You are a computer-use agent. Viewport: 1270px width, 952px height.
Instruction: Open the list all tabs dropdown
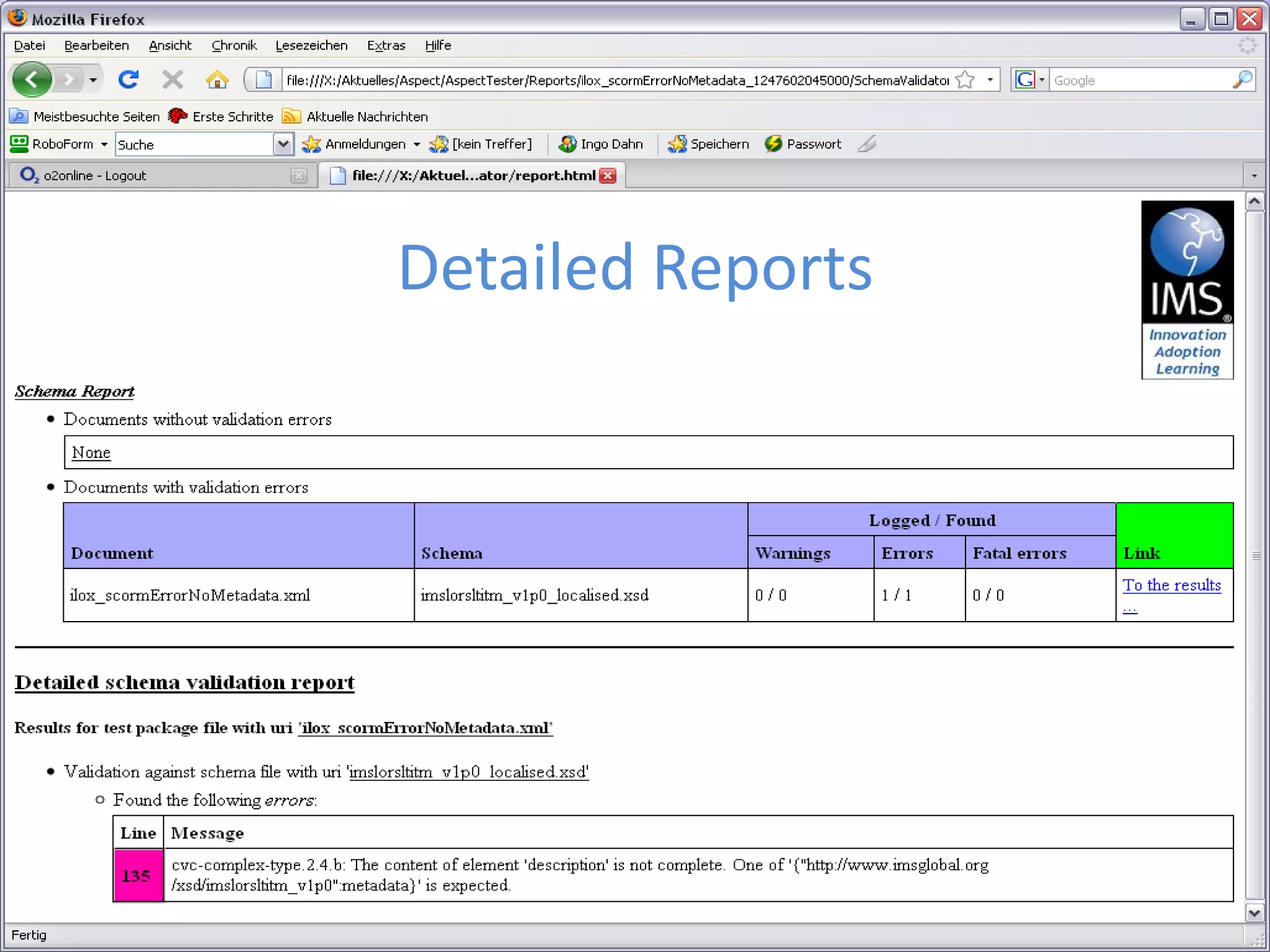[1254, 176]
